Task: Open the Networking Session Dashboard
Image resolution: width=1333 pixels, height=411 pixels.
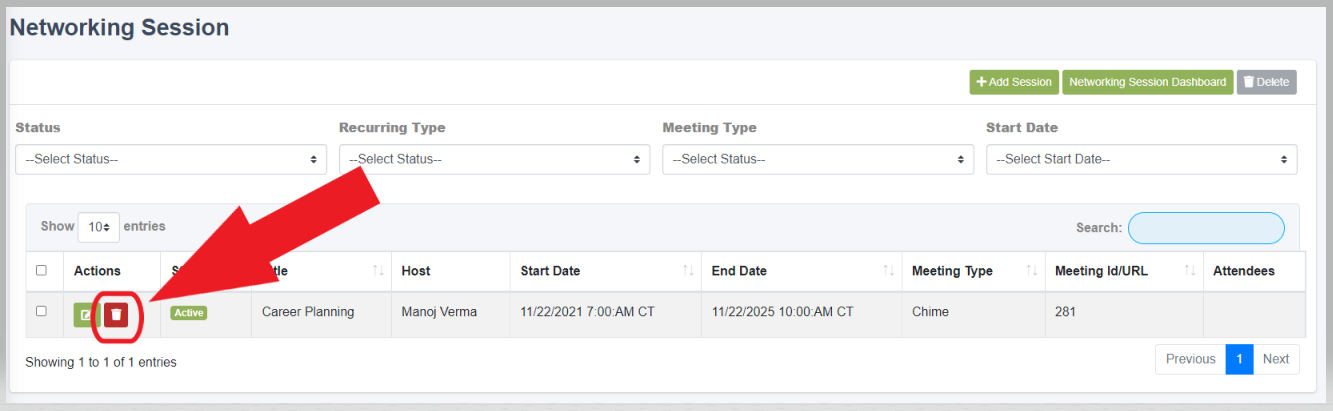Action: click(x=1147, y=82)
